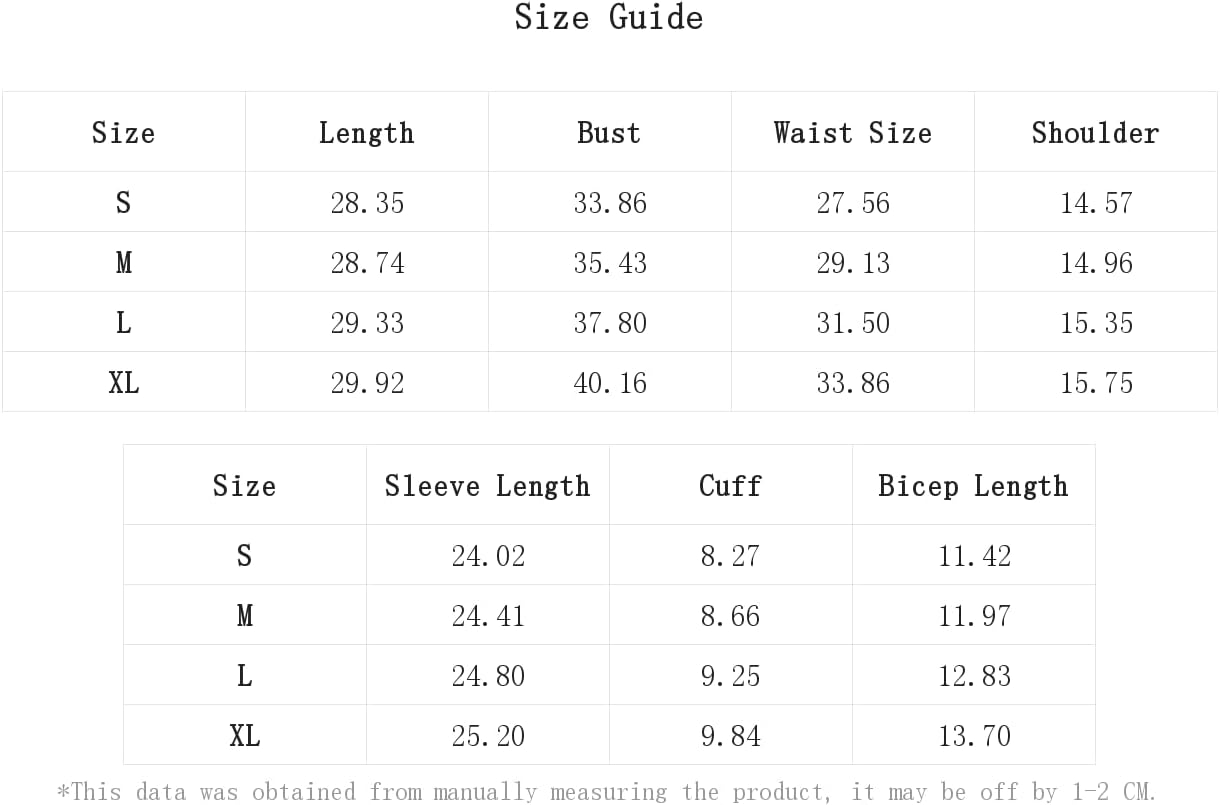Click the Size Guide title
The height and width of the screenshot is (805, 1220).
pos(609,18)
